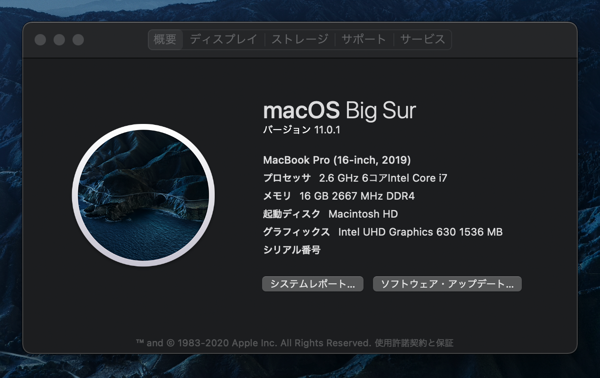Click the Big Sur circular wallpaper image
Viewport: 600px width, 378px height.
tap(143, 195)
